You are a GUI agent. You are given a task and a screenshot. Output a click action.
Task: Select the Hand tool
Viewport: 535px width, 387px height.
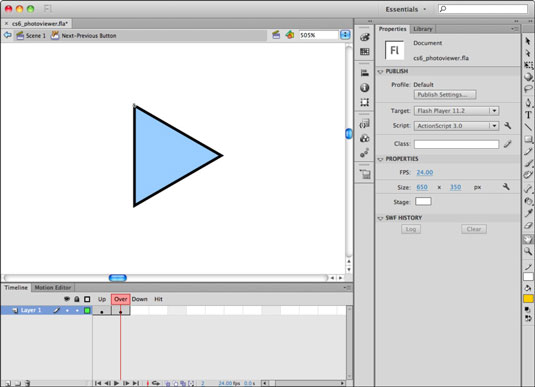pyautogui.click(x=528, y=239)
